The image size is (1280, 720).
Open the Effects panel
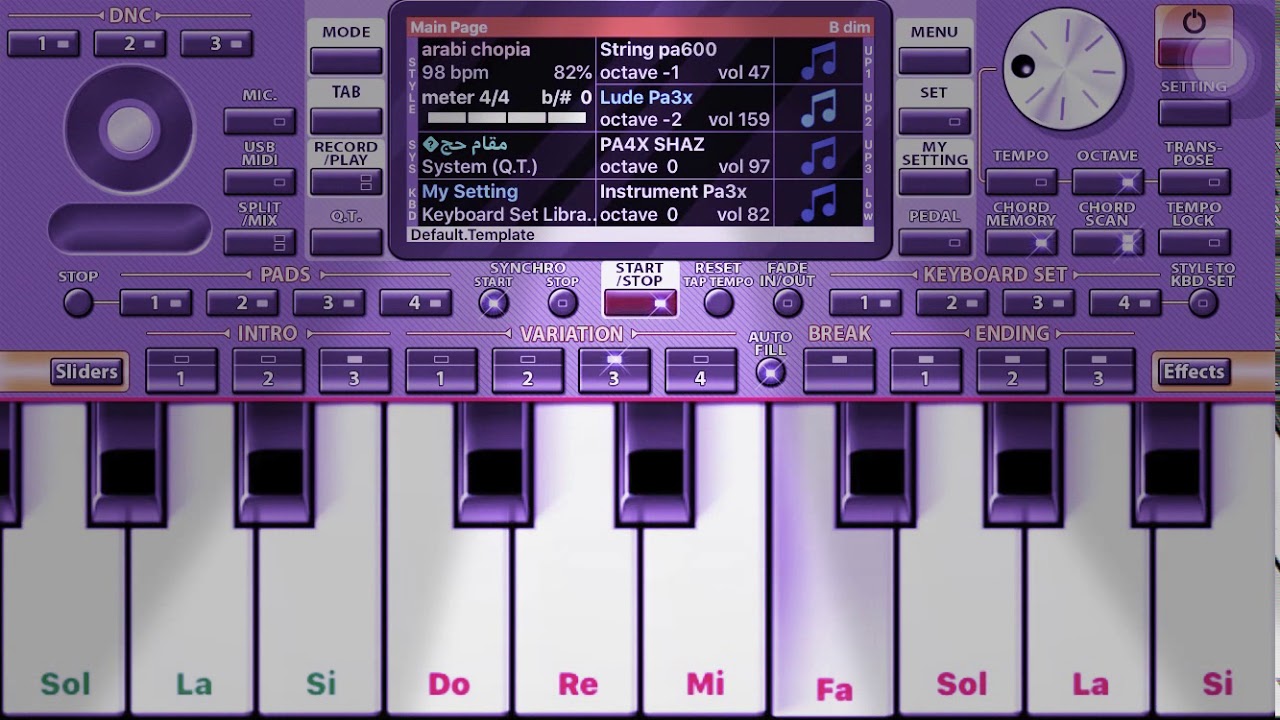pyautogui.click(x=1194, y=372)
